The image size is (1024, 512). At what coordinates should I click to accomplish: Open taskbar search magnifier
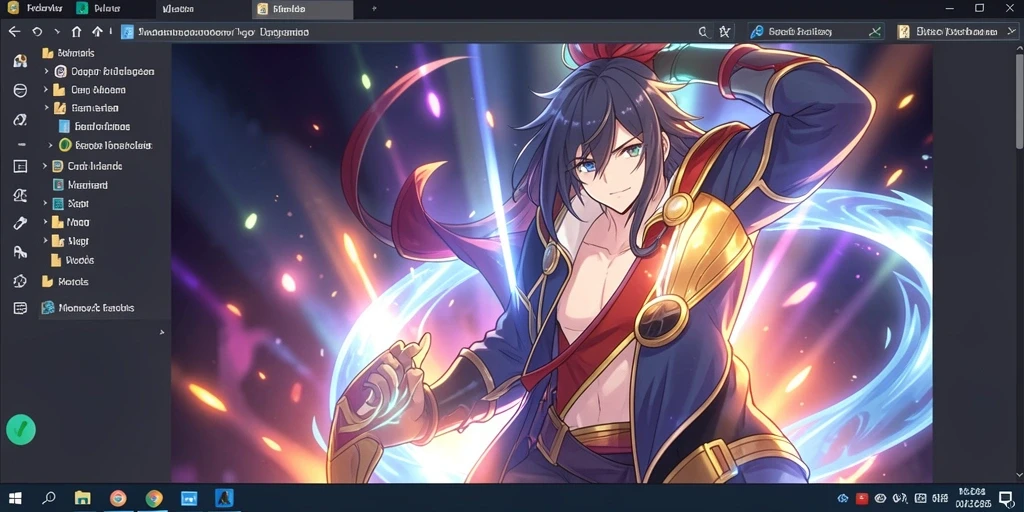tap(49, 498)
